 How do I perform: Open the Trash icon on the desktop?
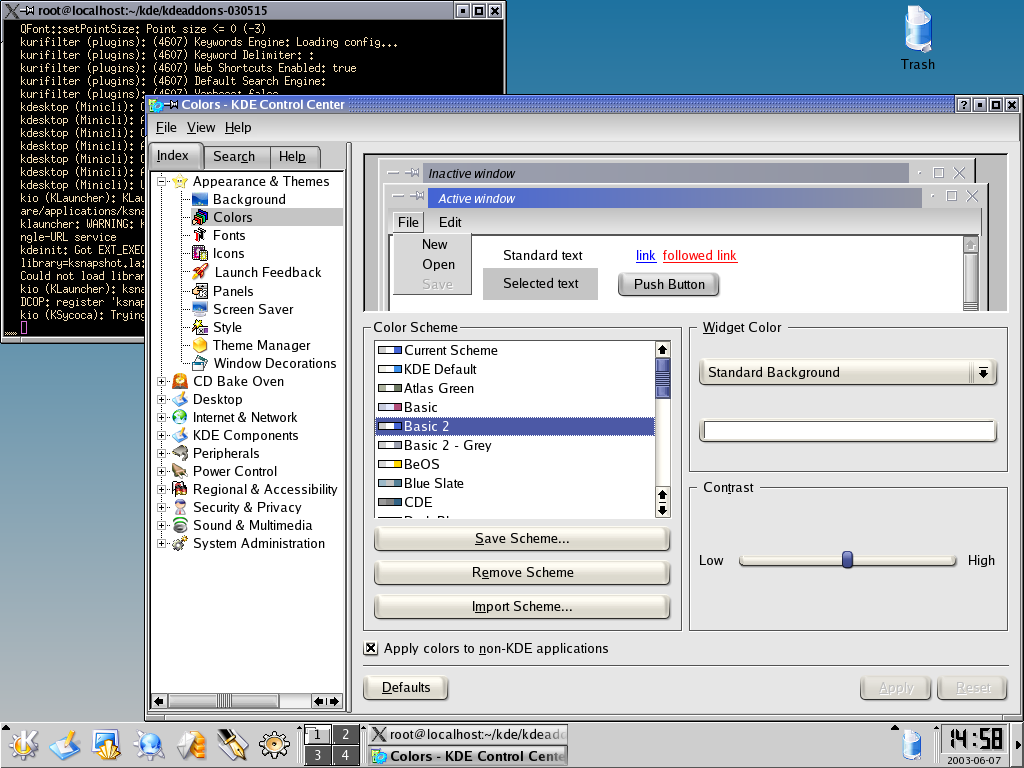pos(918,29)
